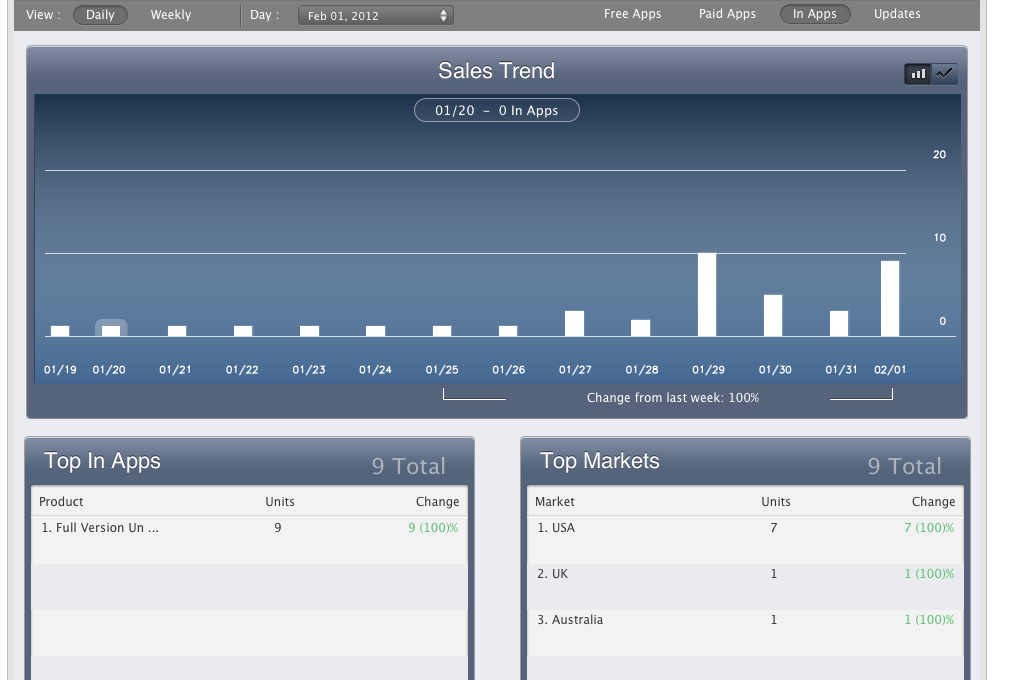This screenshot has height=680, width=1020.
Task: Sort Top In Apps by Product header
Action: point(61,502)
